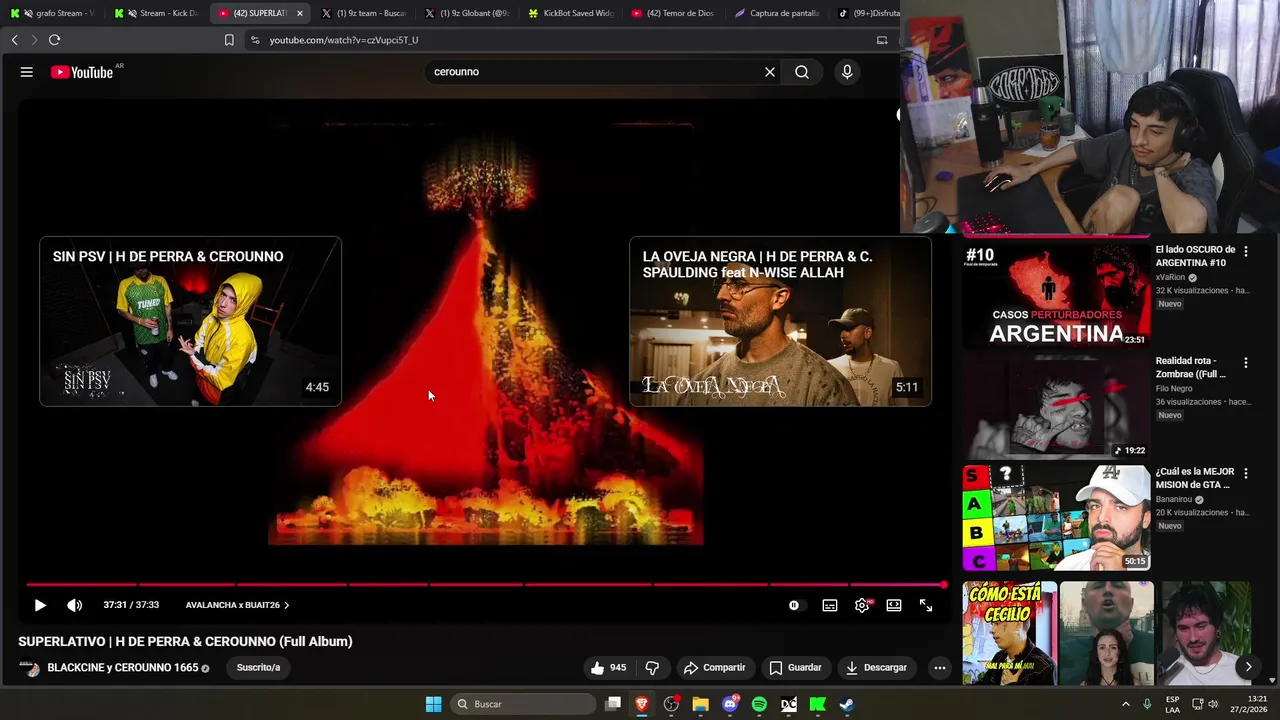The image size is (1280, 720).
Task: Close the SUPERLATIVO YouTube tab
Action: [x=300, y=13]
